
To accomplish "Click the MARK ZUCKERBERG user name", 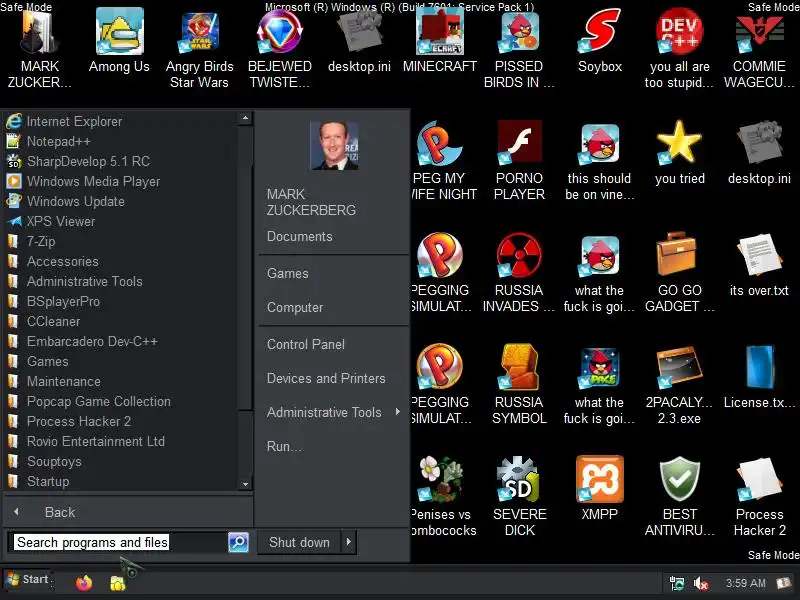I will 311,202.
